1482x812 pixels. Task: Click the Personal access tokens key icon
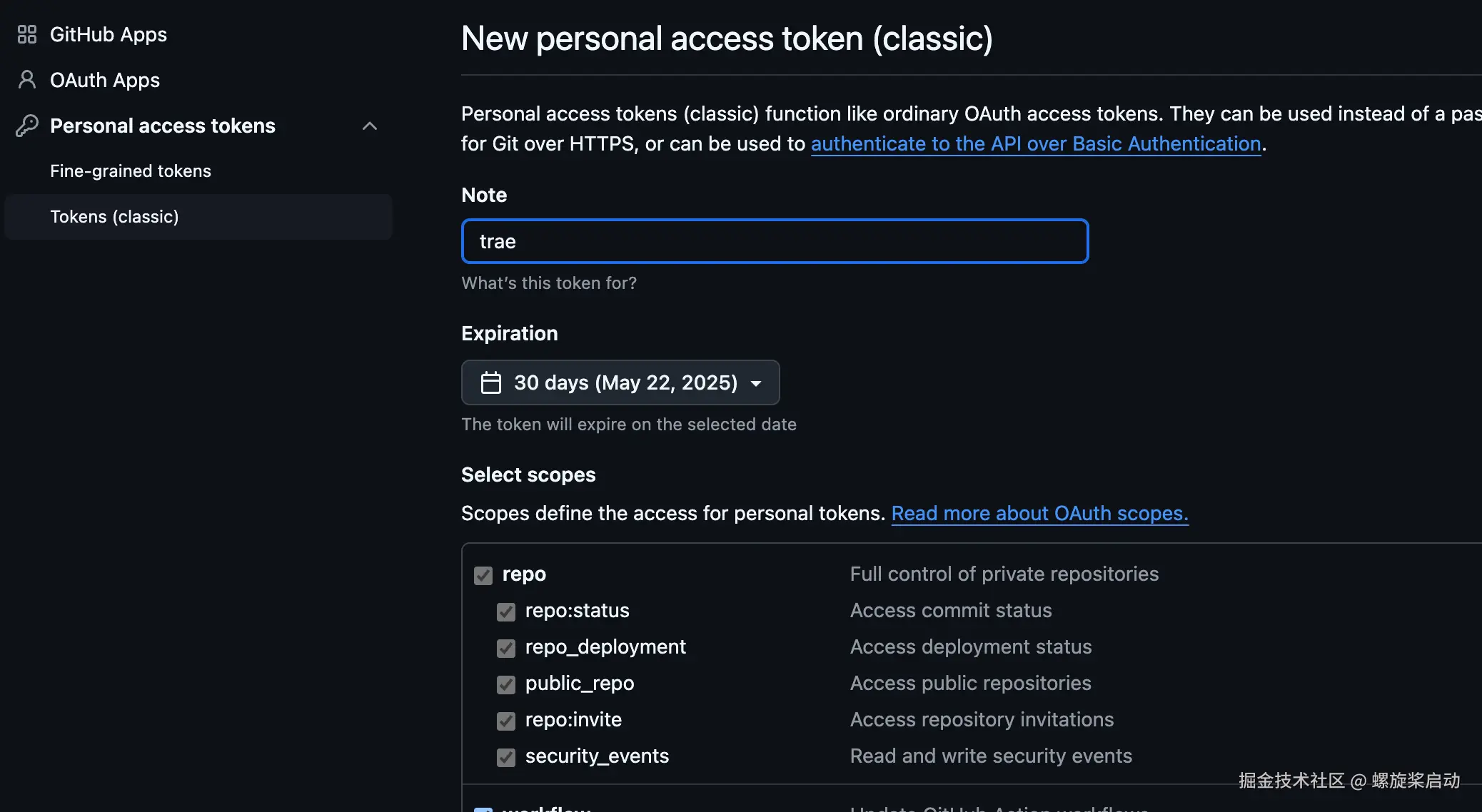27,126
